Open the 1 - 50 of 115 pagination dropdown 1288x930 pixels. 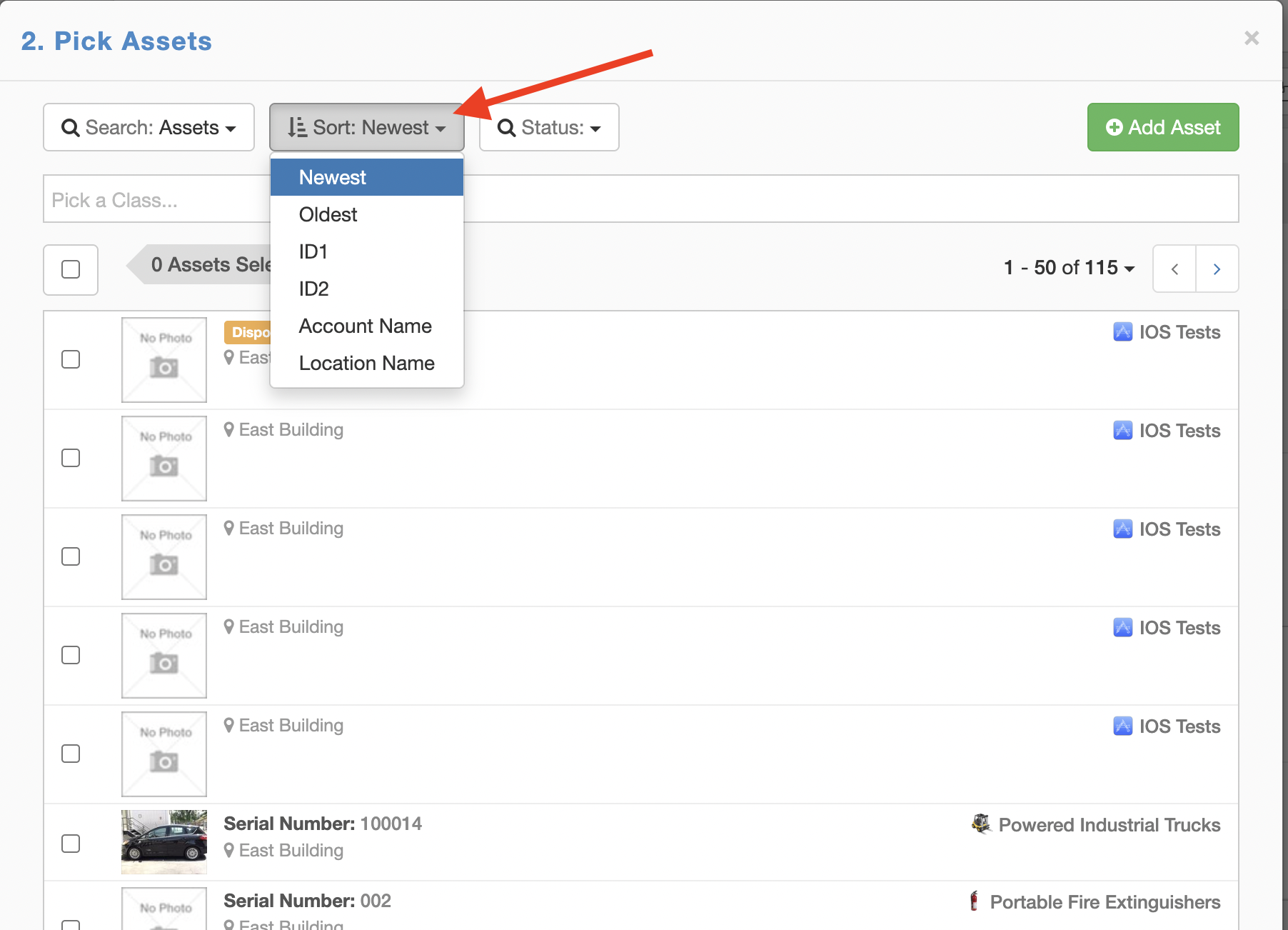[x=1069, y=268]
